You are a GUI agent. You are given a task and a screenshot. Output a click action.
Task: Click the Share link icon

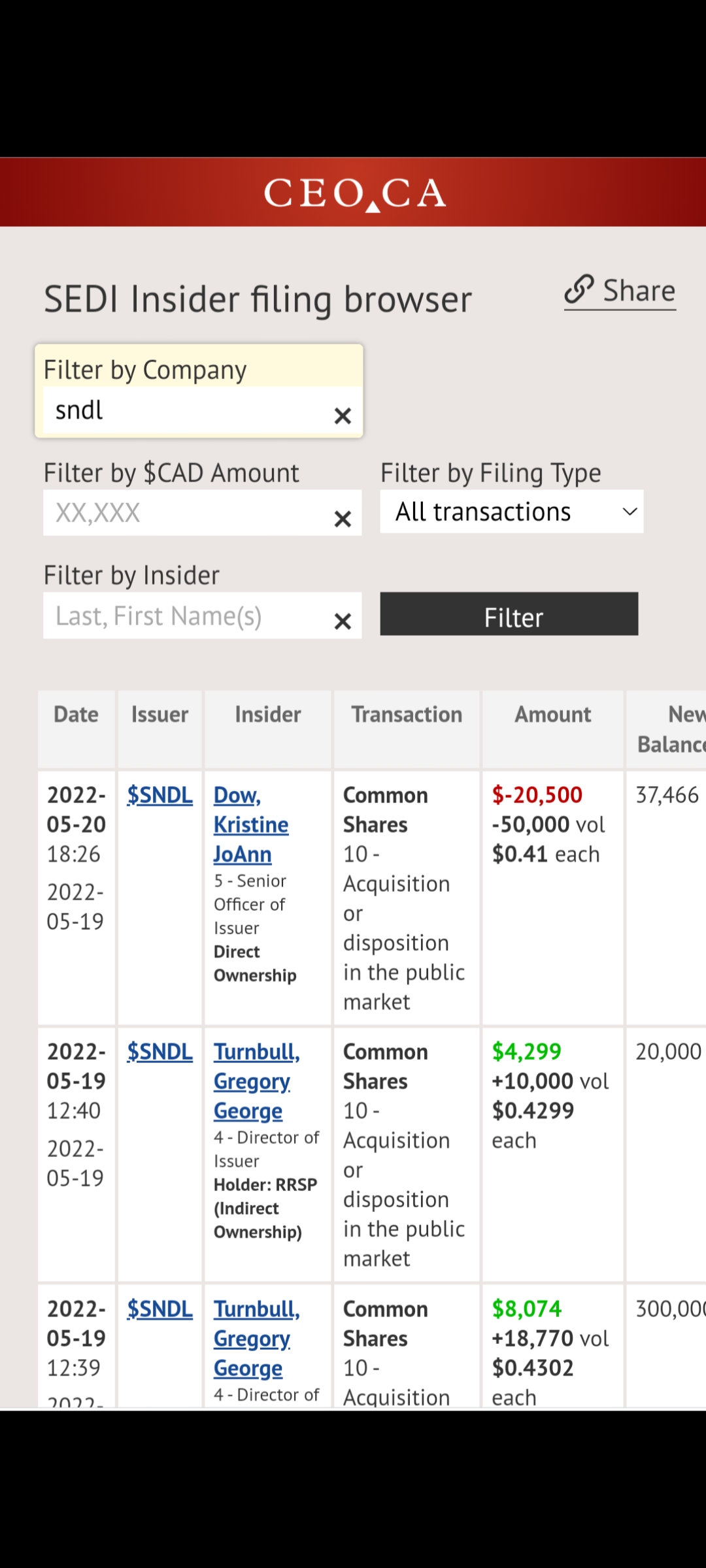[579, 290]
